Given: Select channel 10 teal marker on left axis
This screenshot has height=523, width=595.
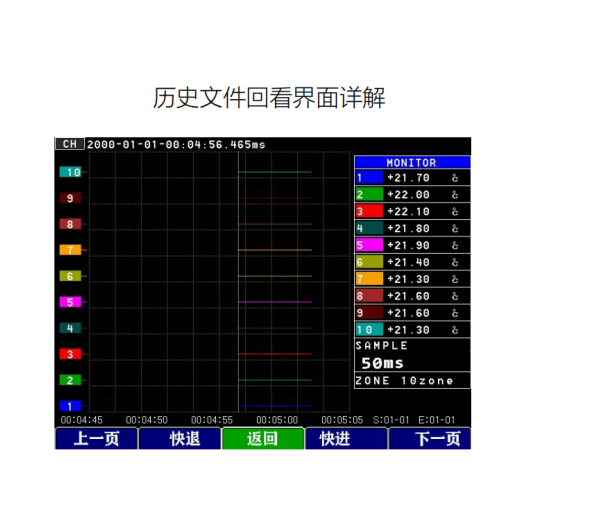Looking at the screenshot, I should click(71, 172).
